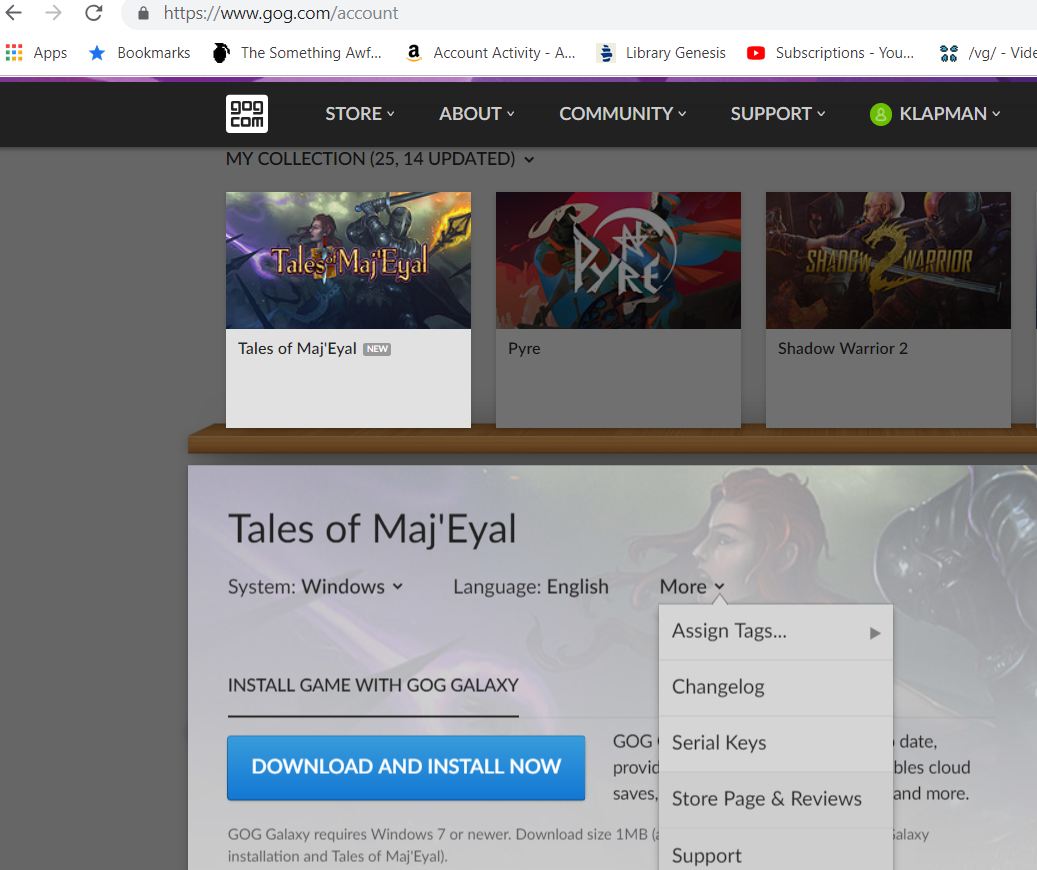Open The Something Awful bookmark icon

221,52
